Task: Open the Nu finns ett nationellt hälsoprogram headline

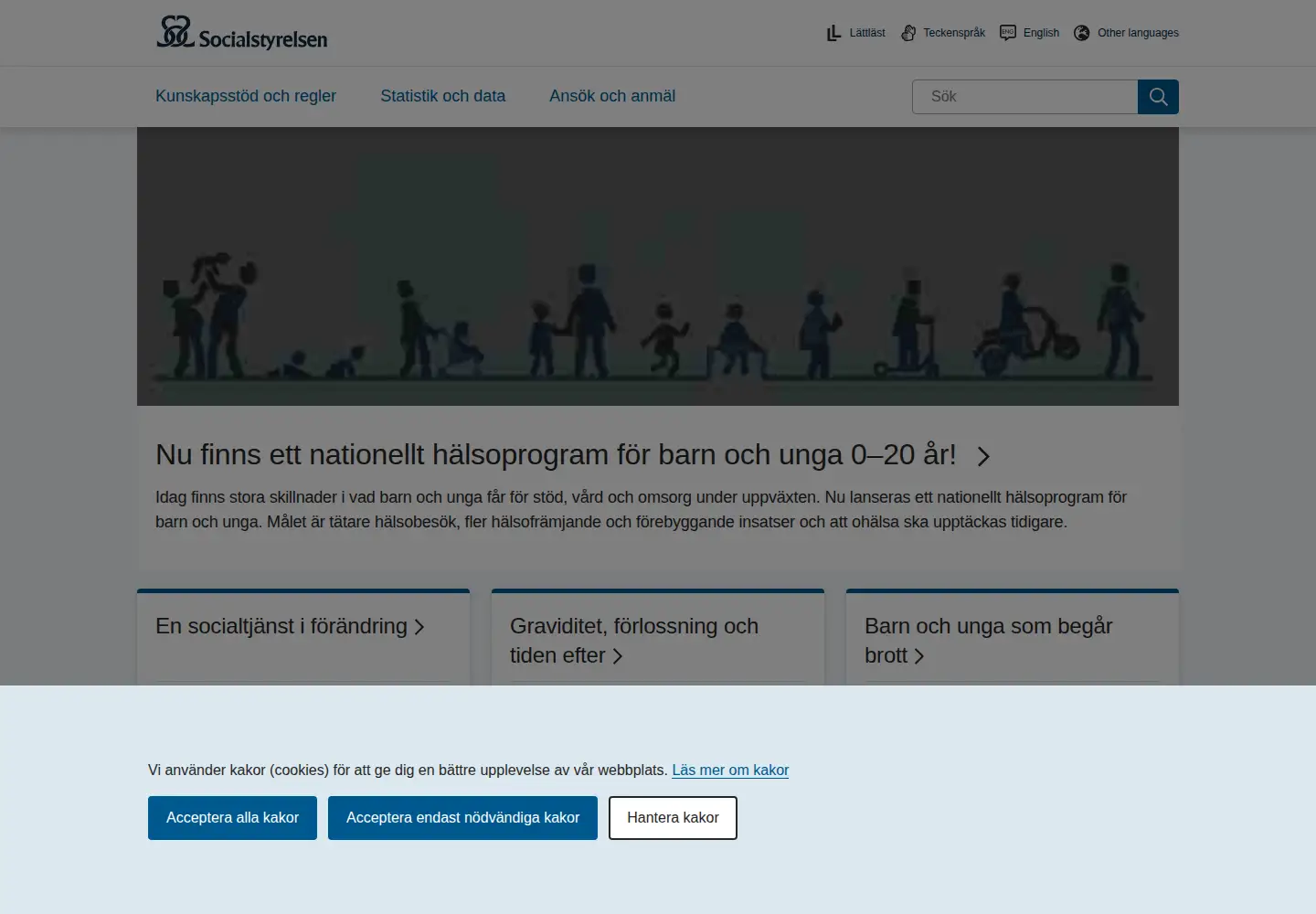Action: (556, 455)
